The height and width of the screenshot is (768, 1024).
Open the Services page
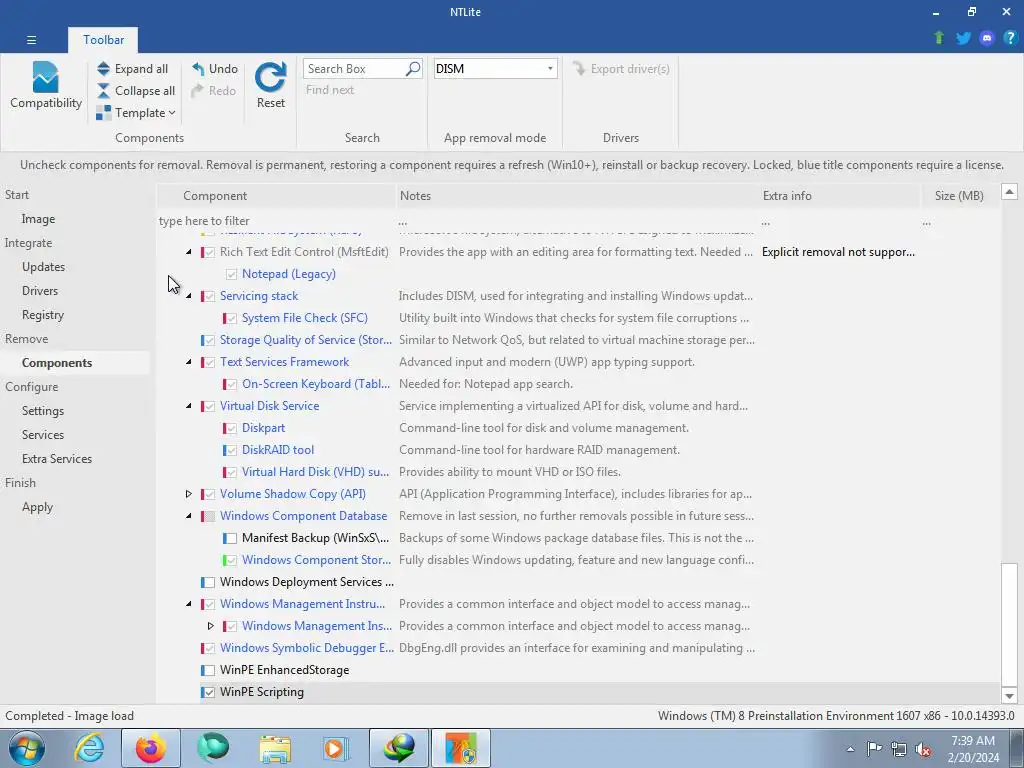42,435
